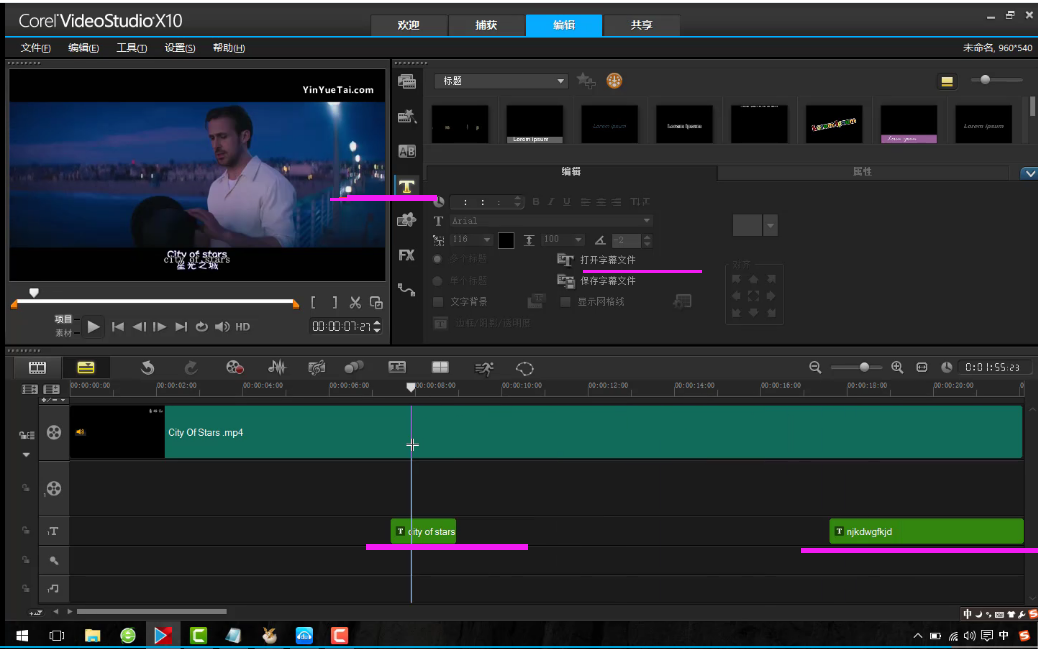Open the 文件 menu
The width and height of the screenshot is (1038, 649).
(x=35, y=48)
